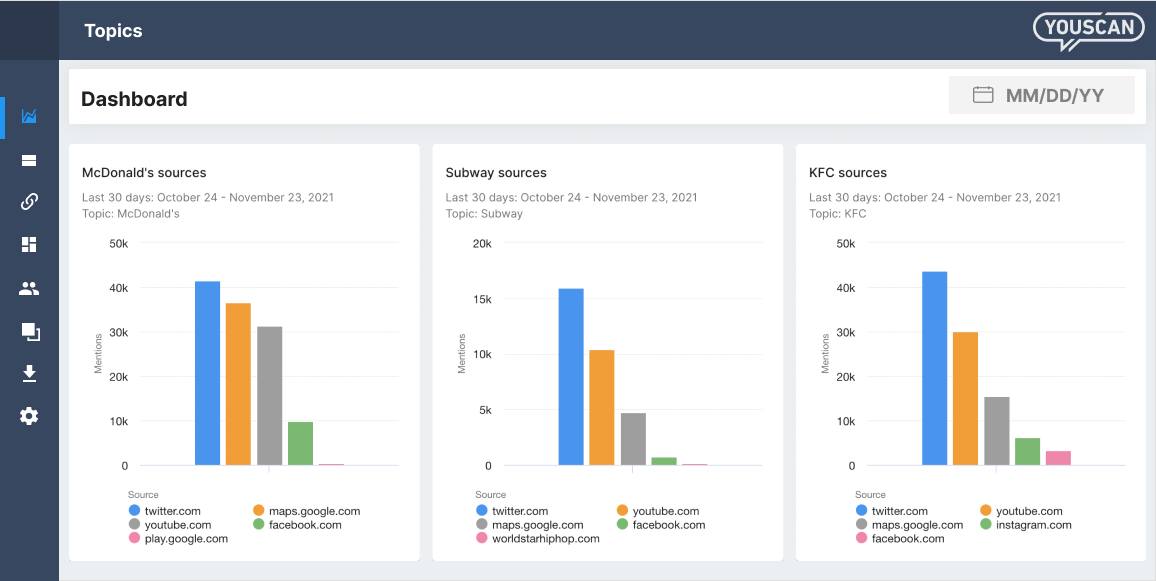This screenshot has height=581, width=1156.
Task: Toggle youtube.com legend in KFC chart
Action: [1021, 511]
